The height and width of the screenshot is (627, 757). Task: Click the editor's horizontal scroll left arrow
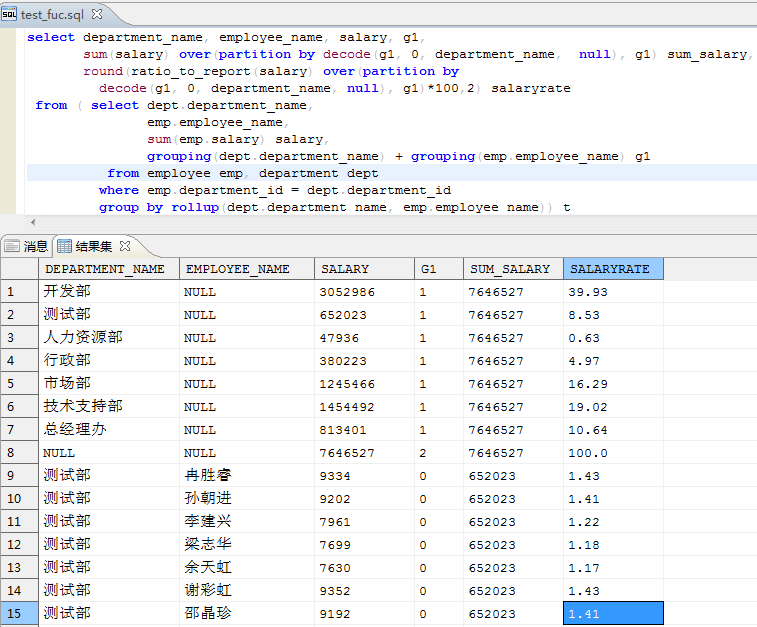(33, 222)
